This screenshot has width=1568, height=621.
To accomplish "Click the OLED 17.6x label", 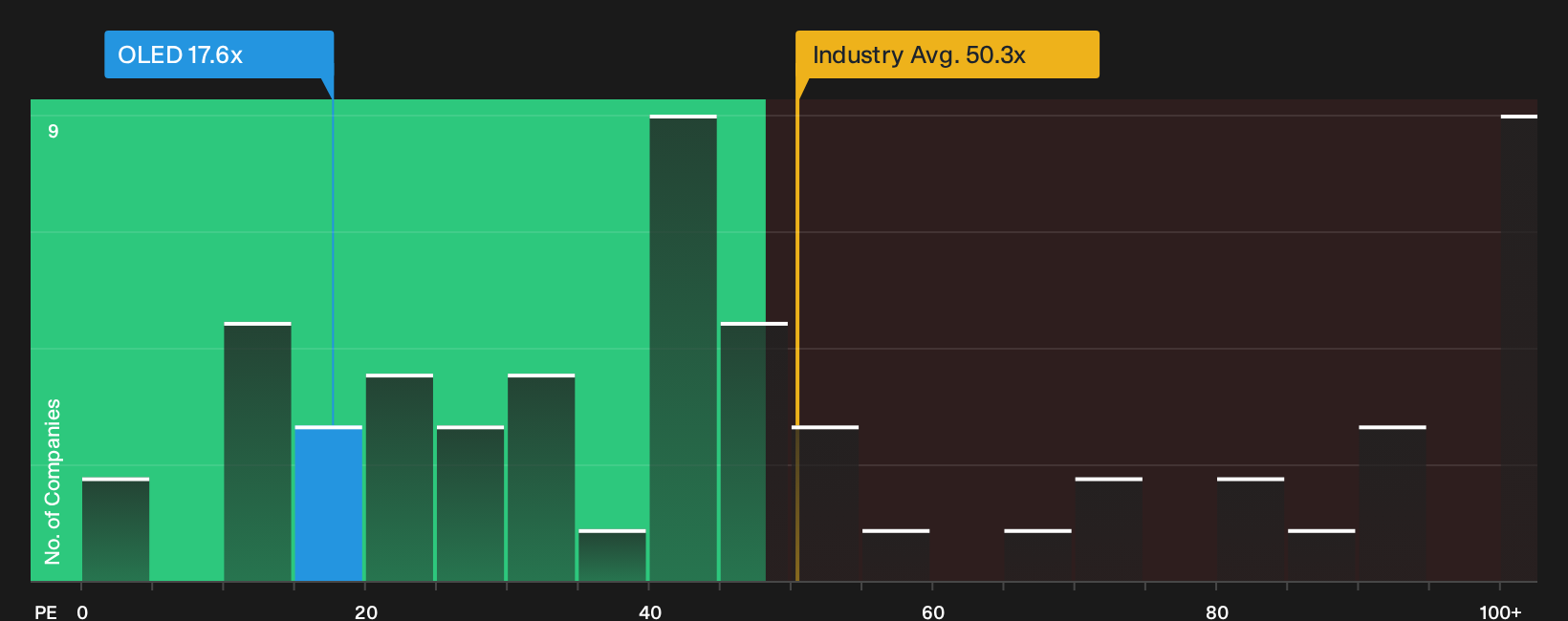I will tap(219, 54).
